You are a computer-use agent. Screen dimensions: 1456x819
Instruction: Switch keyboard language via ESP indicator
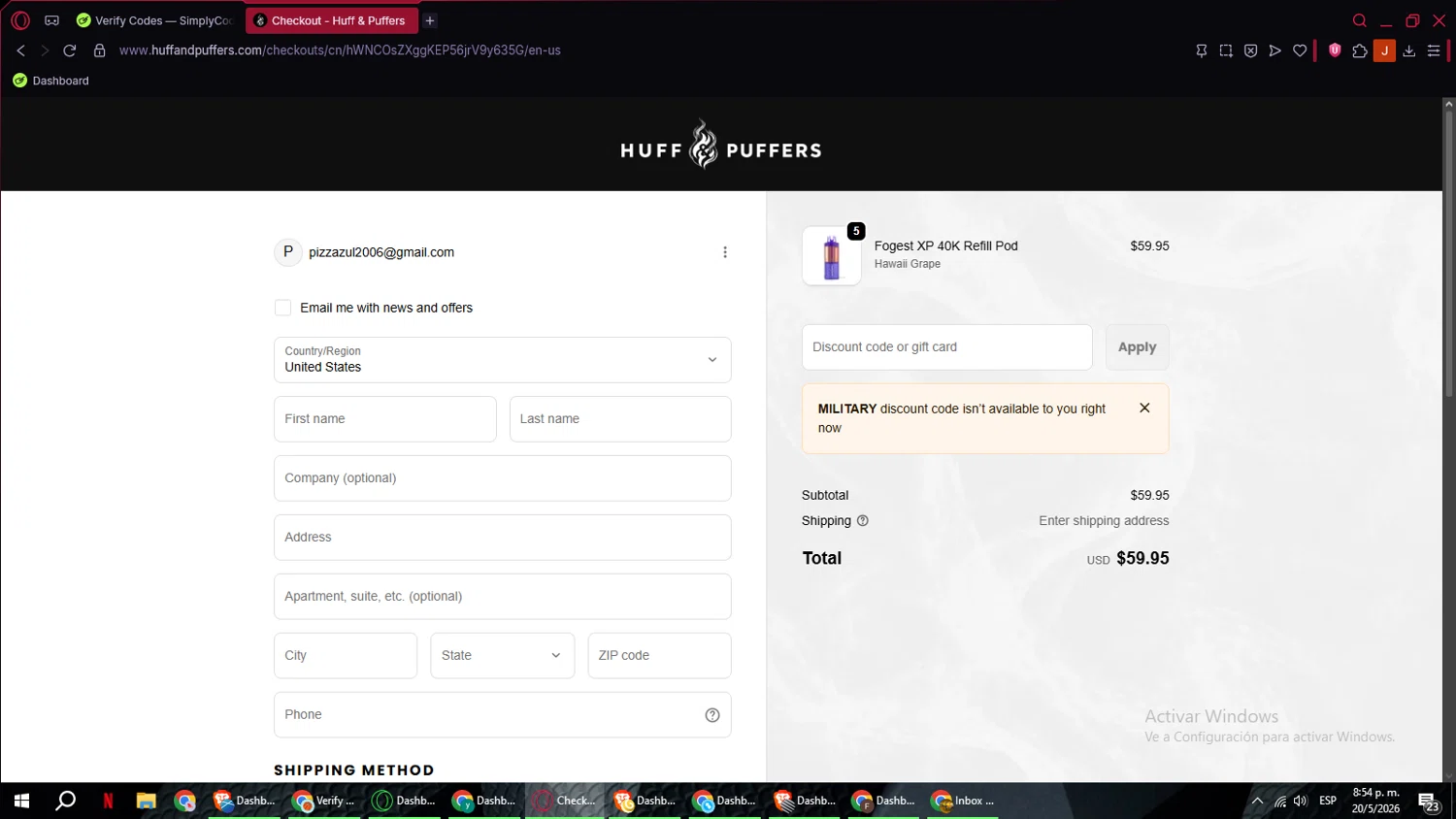[1328, 801]
